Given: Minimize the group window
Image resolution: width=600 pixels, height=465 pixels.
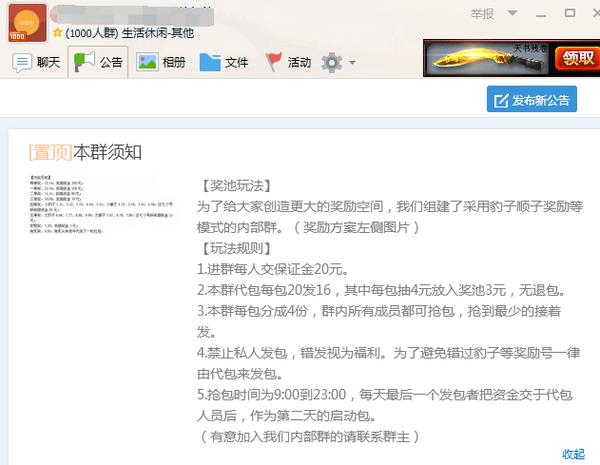Looking at the screenshot, I should [x=541, y=15].
